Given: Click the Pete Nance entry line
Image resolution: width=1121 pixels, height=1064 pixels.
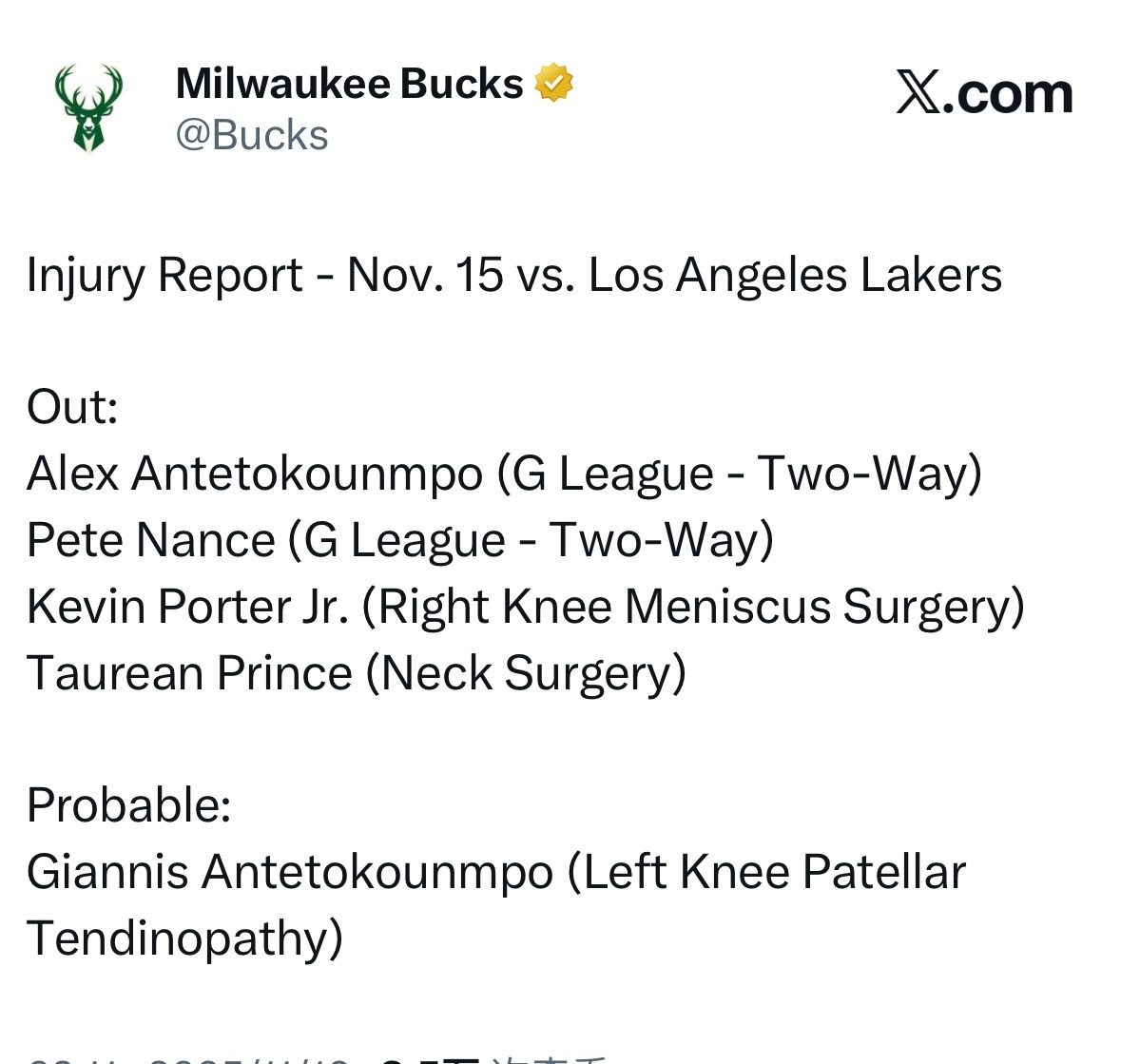Looking at the screenshot, I should 399,540.
